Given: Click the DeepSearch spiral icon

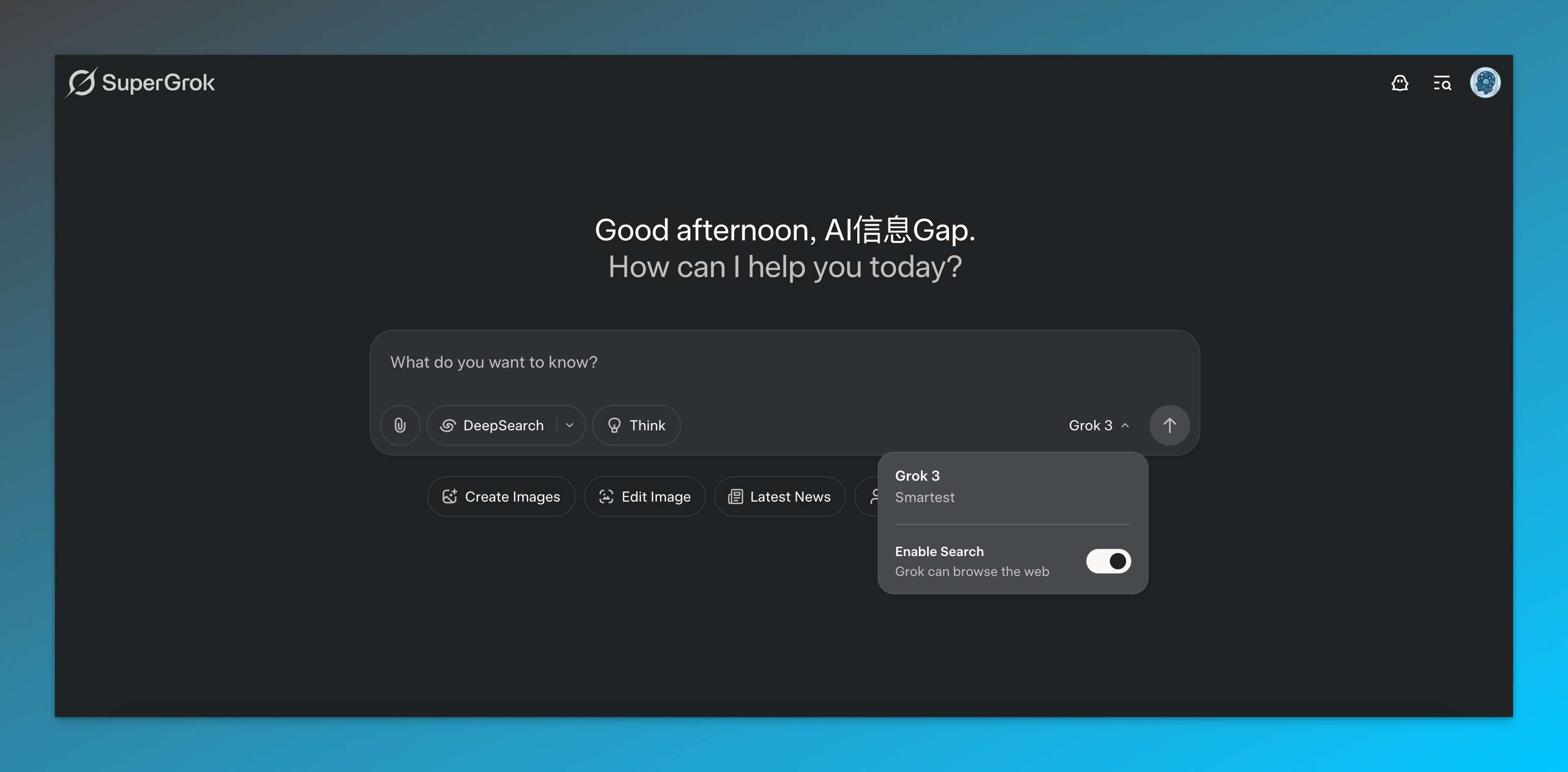Looking at the screenshot, I should click(x=448, y=425).
